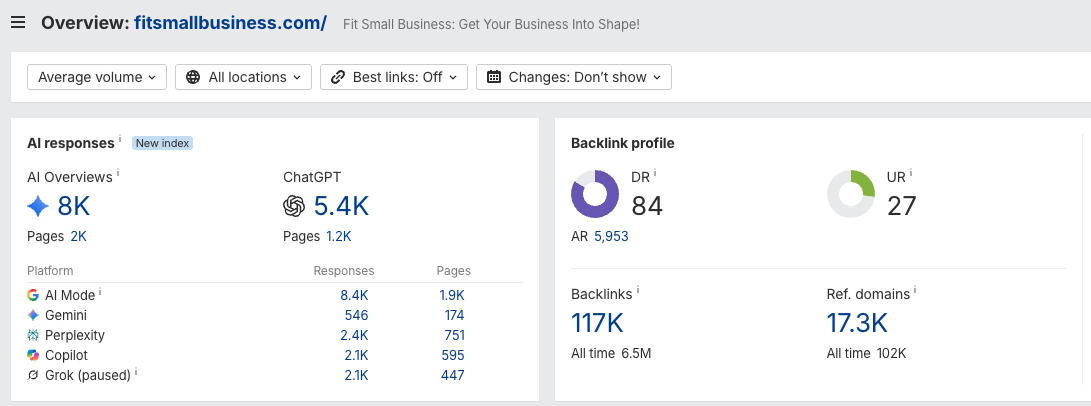Click the purple DR donut chart

(595, 194)
